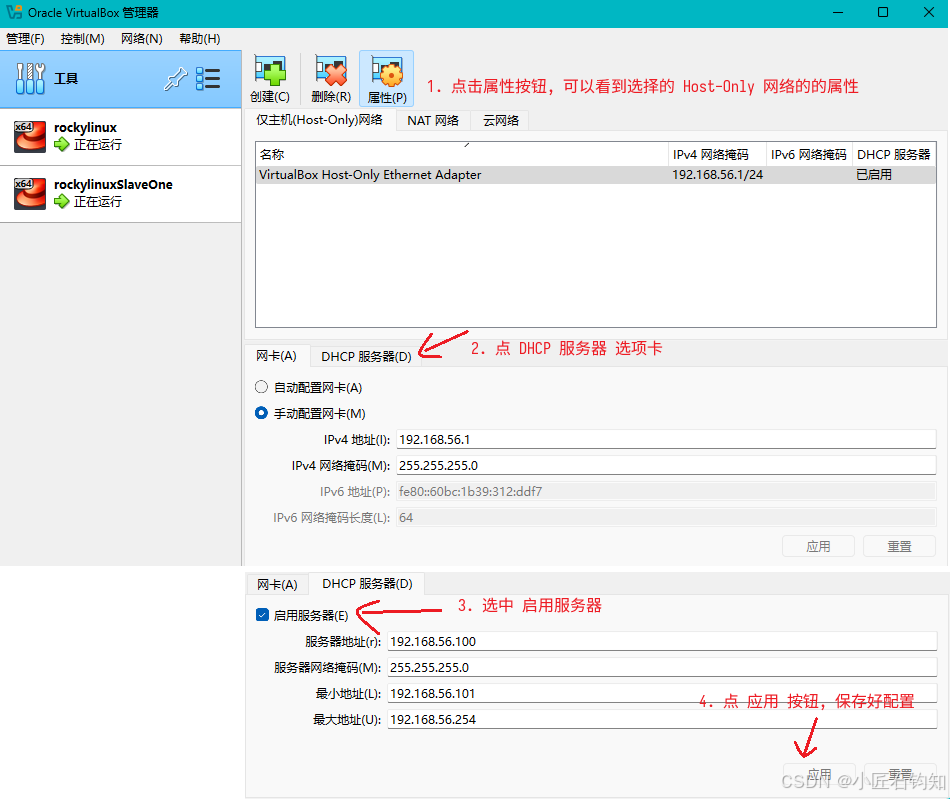The height and width of the screenshot is (799, 950).
Task: Open lower DHCP 服务器(D) tab
Action: pyautogui.click(x=367, y=583)
